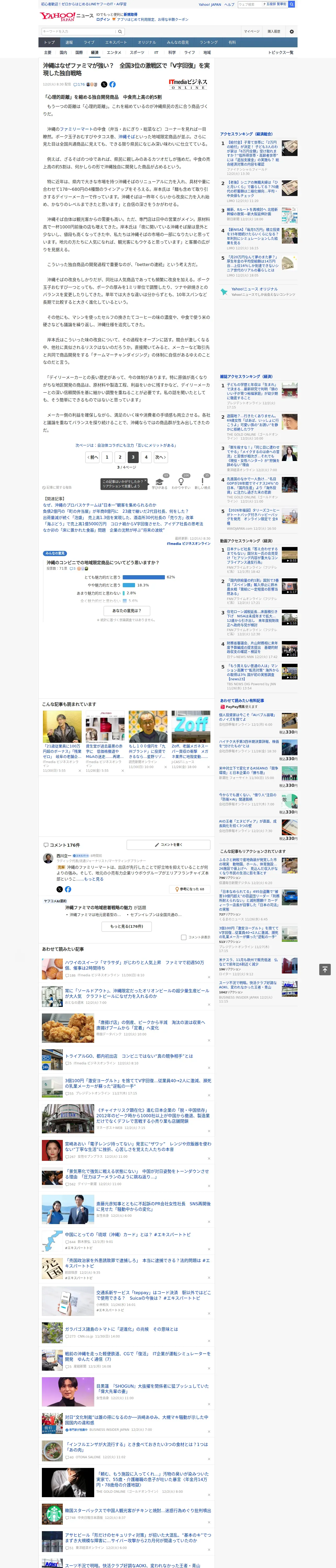Viewport: 336px width, 1568px height.
Task: Open the ガラパゴス諸島のトマト article
Action: coord(121,1329)
